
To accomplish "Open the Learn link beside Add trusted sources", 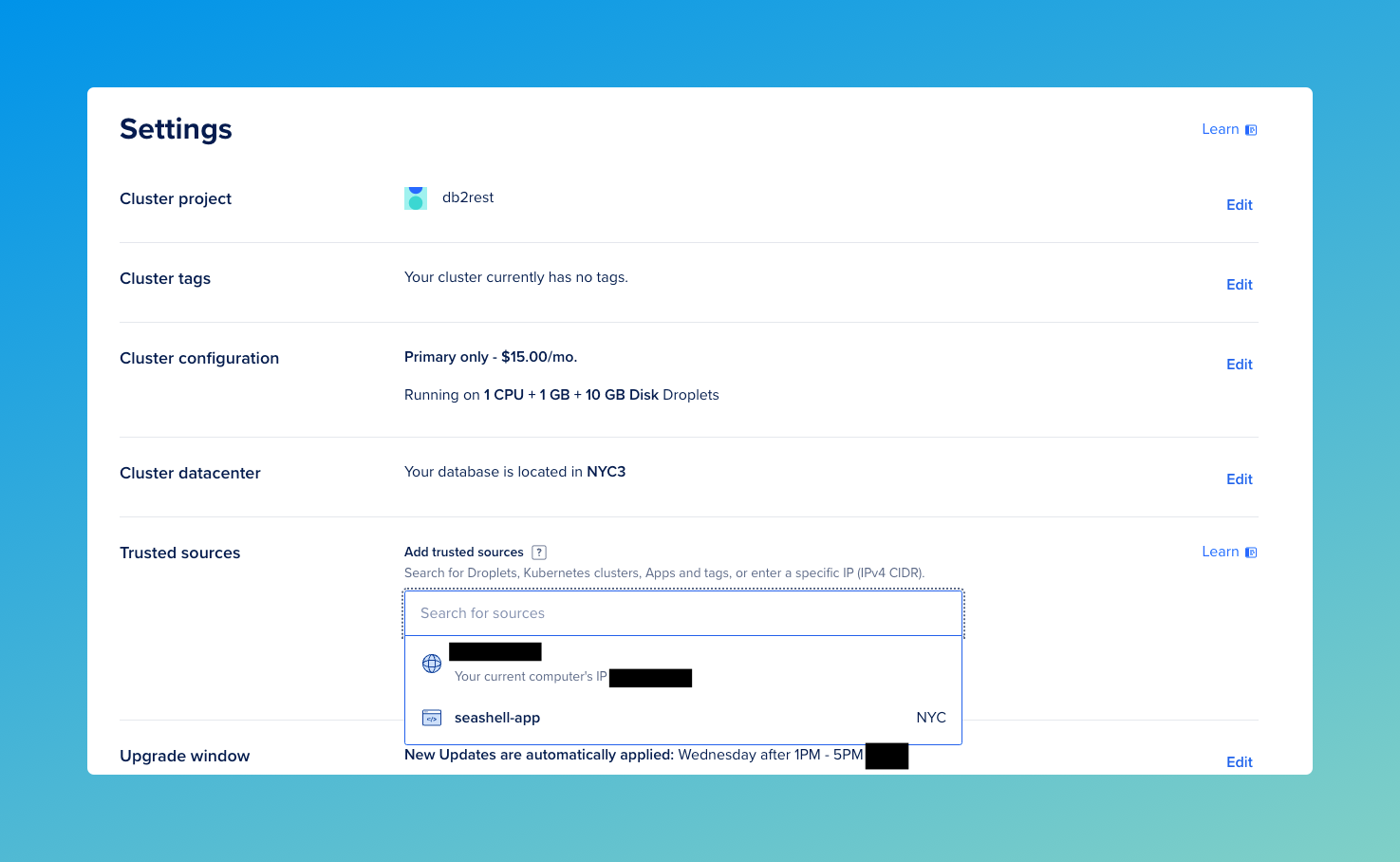I will 1220,552.
